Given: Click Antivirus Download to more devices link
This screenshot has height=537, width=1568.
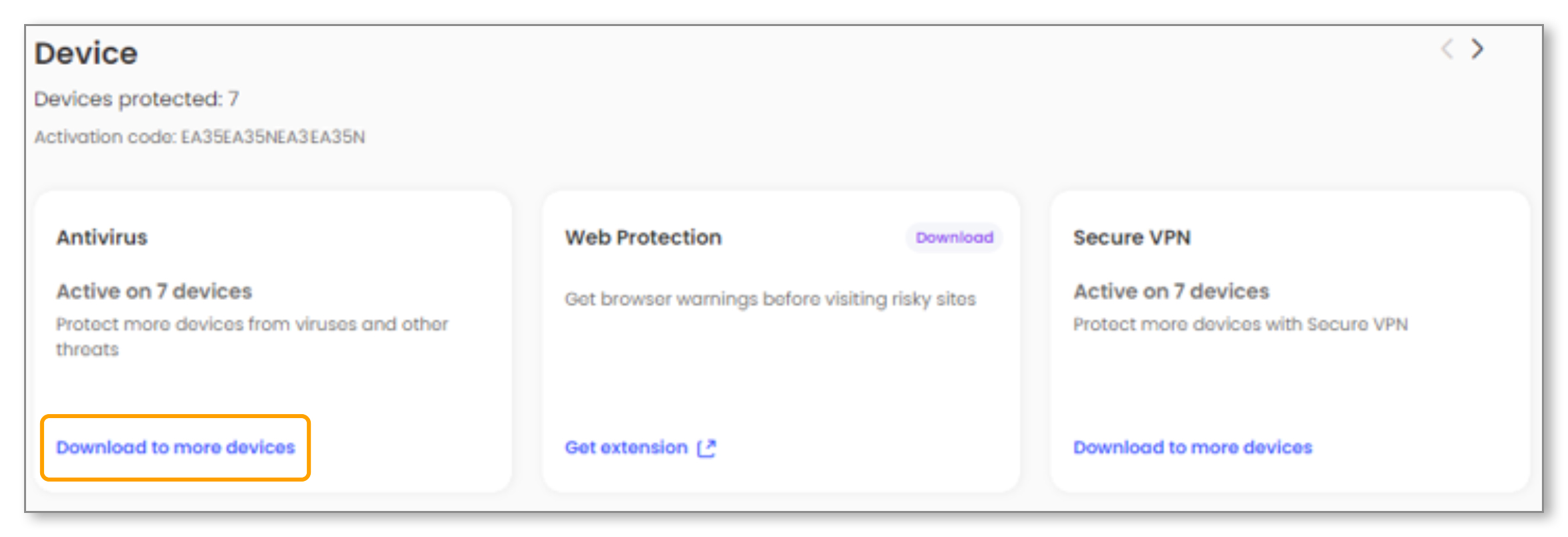Looking at the screenshot, I should point(175,447).
